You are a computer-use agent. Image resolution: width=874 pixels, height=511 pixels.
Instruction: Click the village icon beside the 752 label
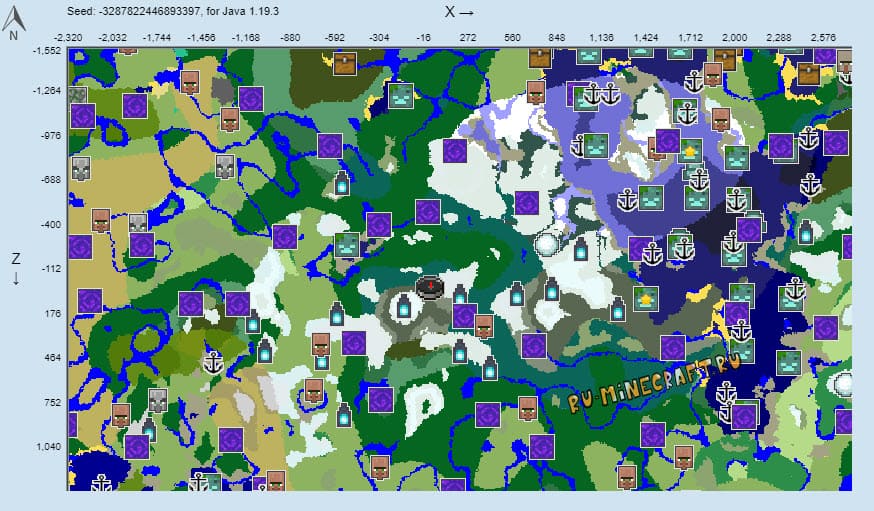click(x=121, y=416)
